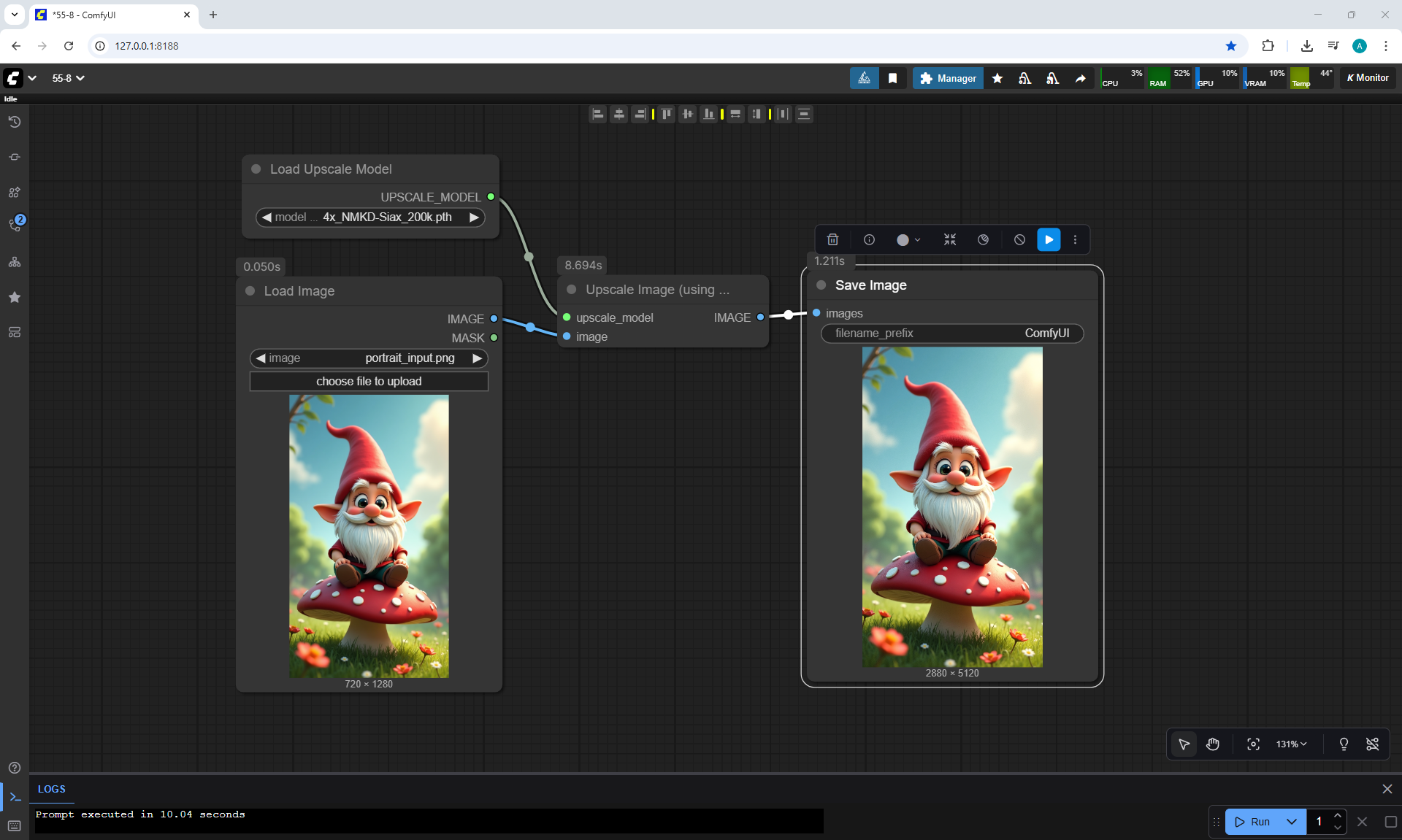Image resolution: width=1402 pixels, height=840 pixels.
Task: Switch to hand pan mode
Action: (x=1213, y=744)
